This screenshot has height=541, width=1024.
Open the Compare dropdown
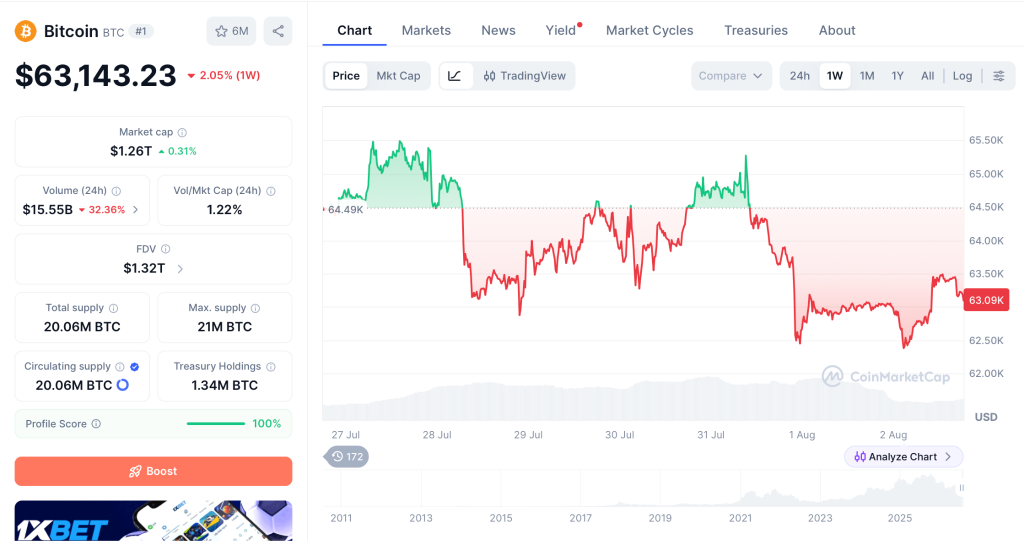(731, 76)
